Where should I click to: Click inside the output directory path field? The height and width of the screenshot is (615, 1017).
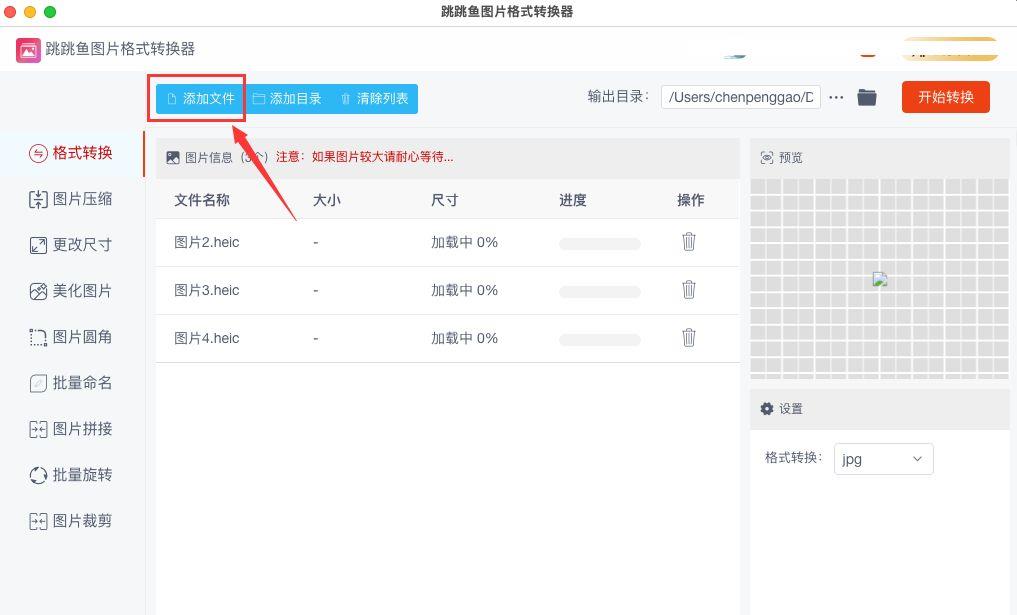point(740,97)
